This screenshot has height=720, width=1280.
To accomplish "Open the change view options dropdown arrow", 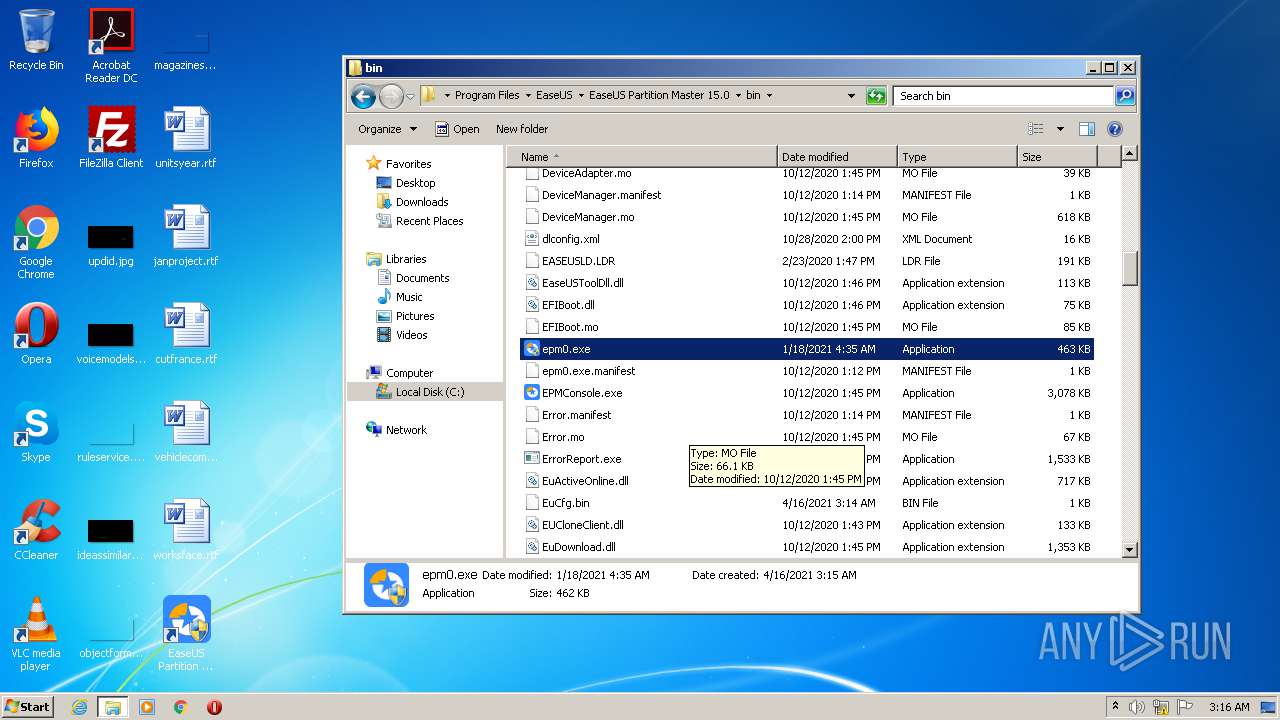I will coord(1060,129).
